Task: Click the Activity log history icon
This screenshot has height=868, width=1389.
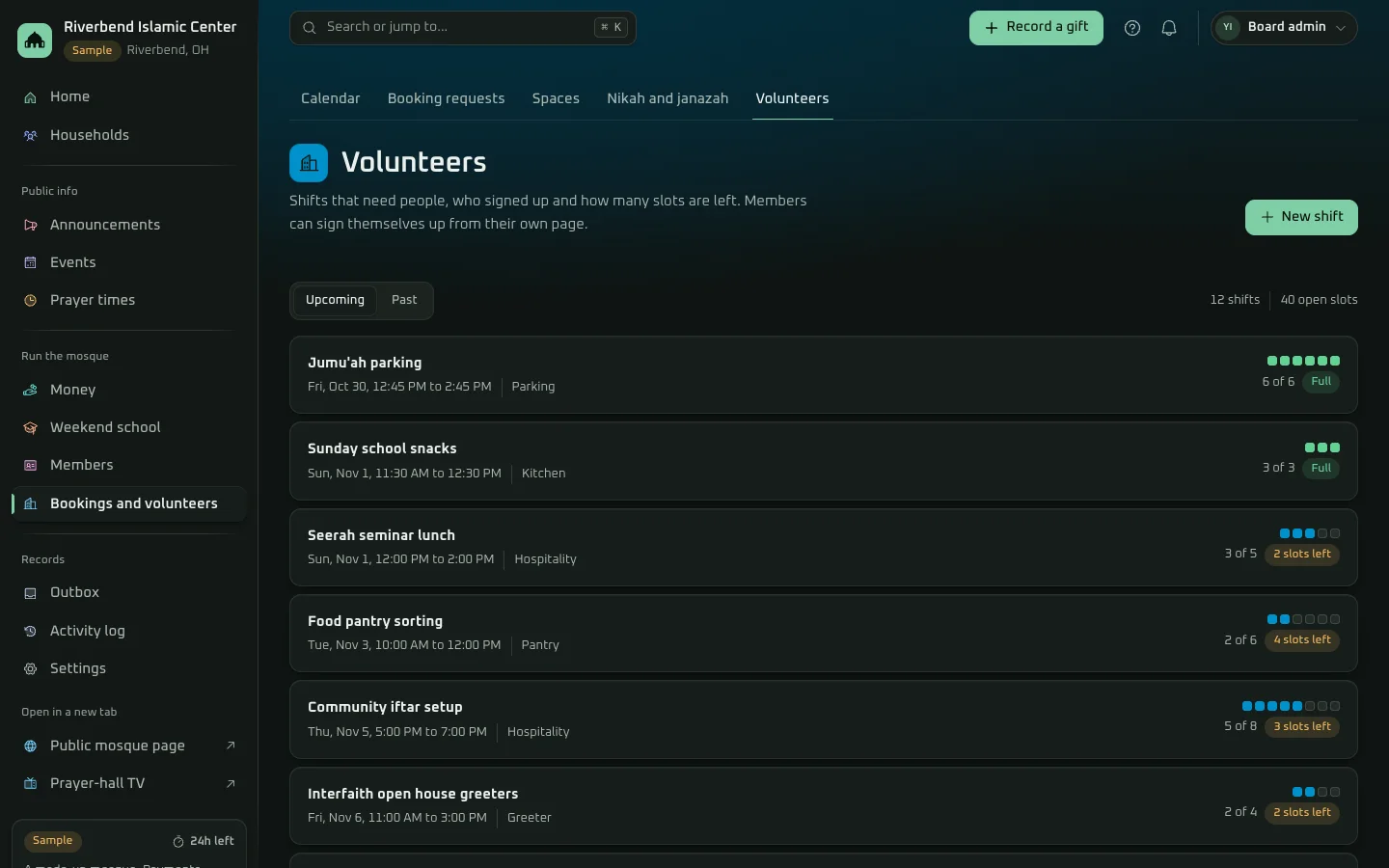Action: 30,632
